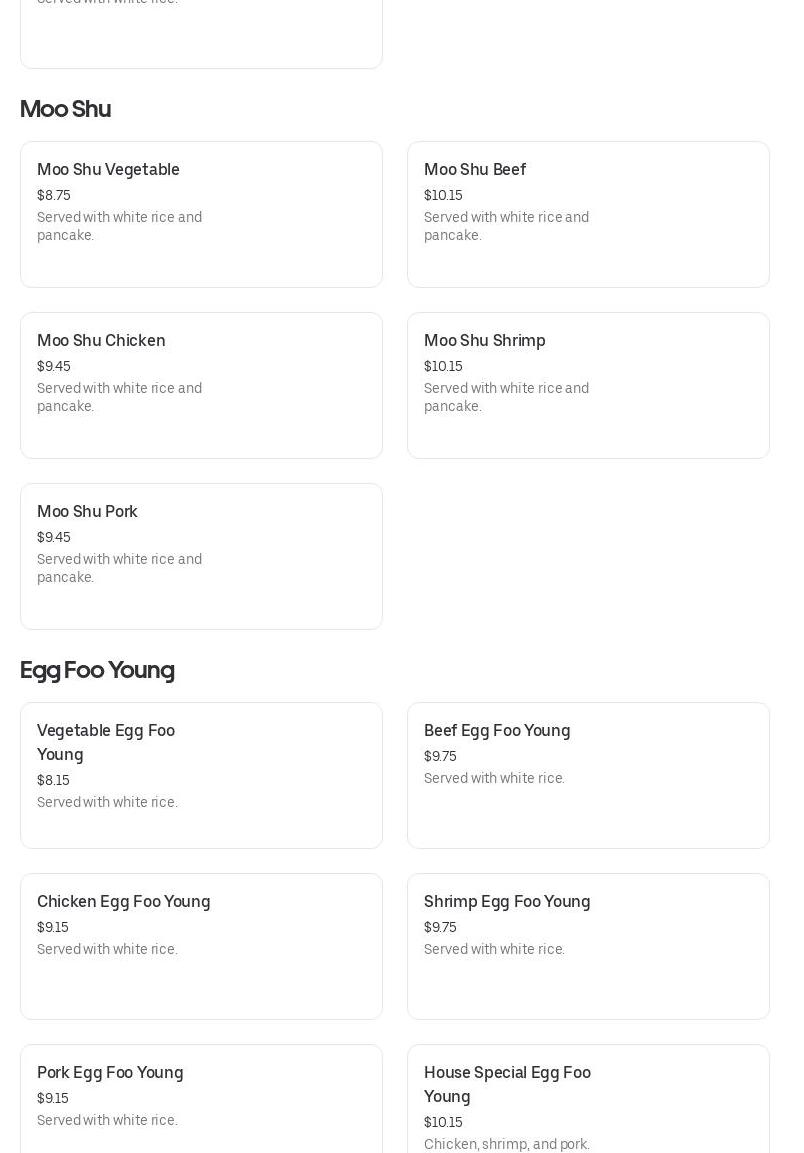Click the $9.45 price under Moo Shu Pork
Viewport: 804px width, 1153px height.
tap(54, 537)
